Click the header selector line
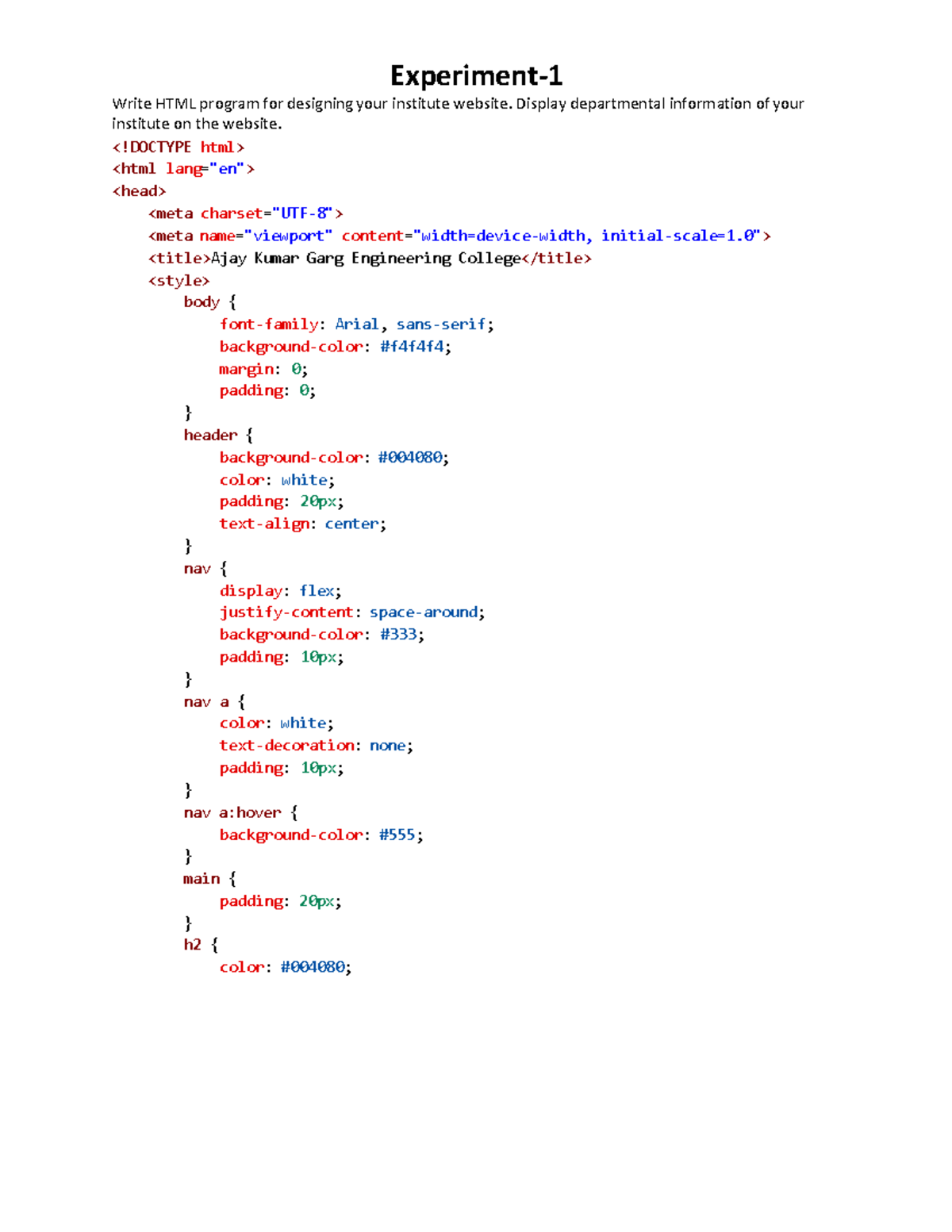The width and height of the screenshot is (952, 1232). coord(218,436)
